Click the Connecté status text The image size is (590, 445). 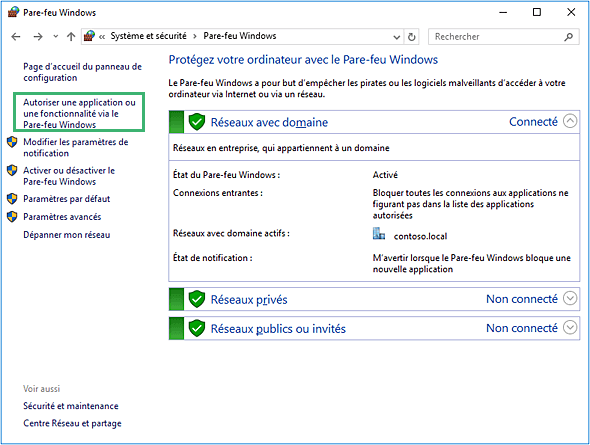tap(533, 122)
